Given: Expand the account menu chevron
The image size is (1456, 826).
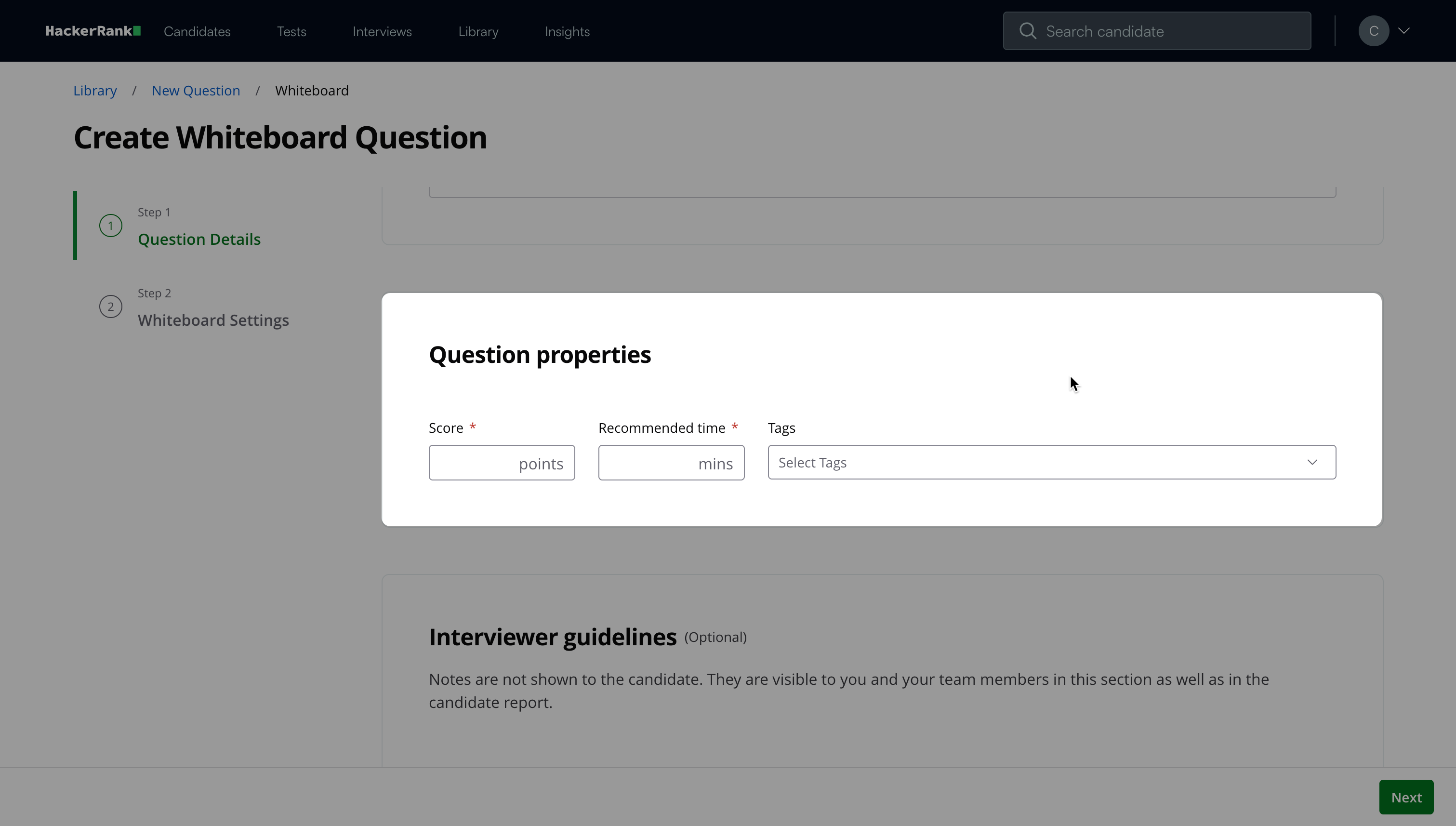Looking at the screenshot, I should pos(1404,31).
